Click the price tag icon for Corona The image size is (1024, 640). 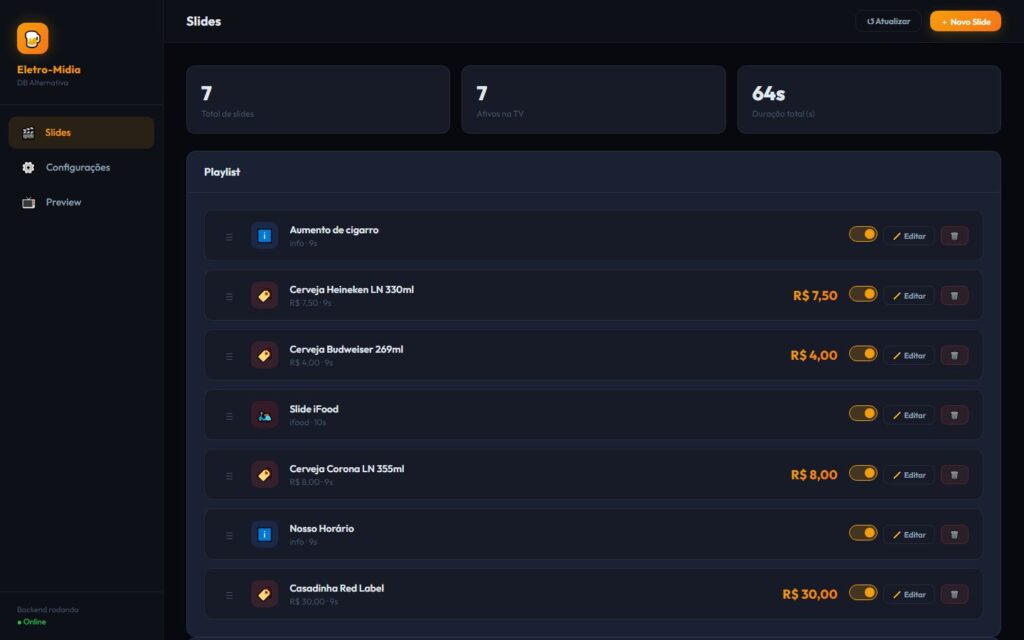tap(264, 475)
